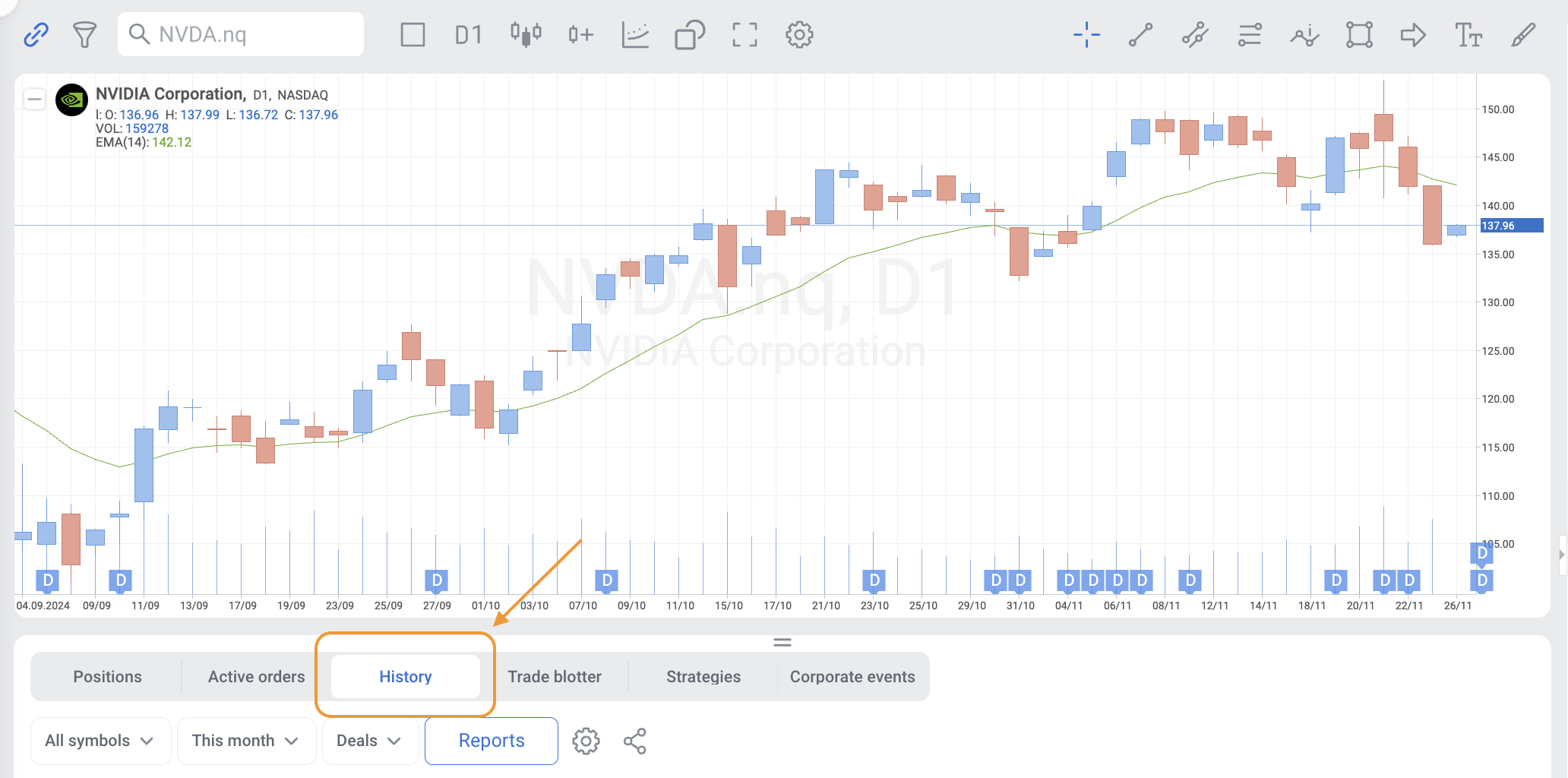Select the trend line drawing tool
The image size is (1568, 778).
(x=1140, y=34)
